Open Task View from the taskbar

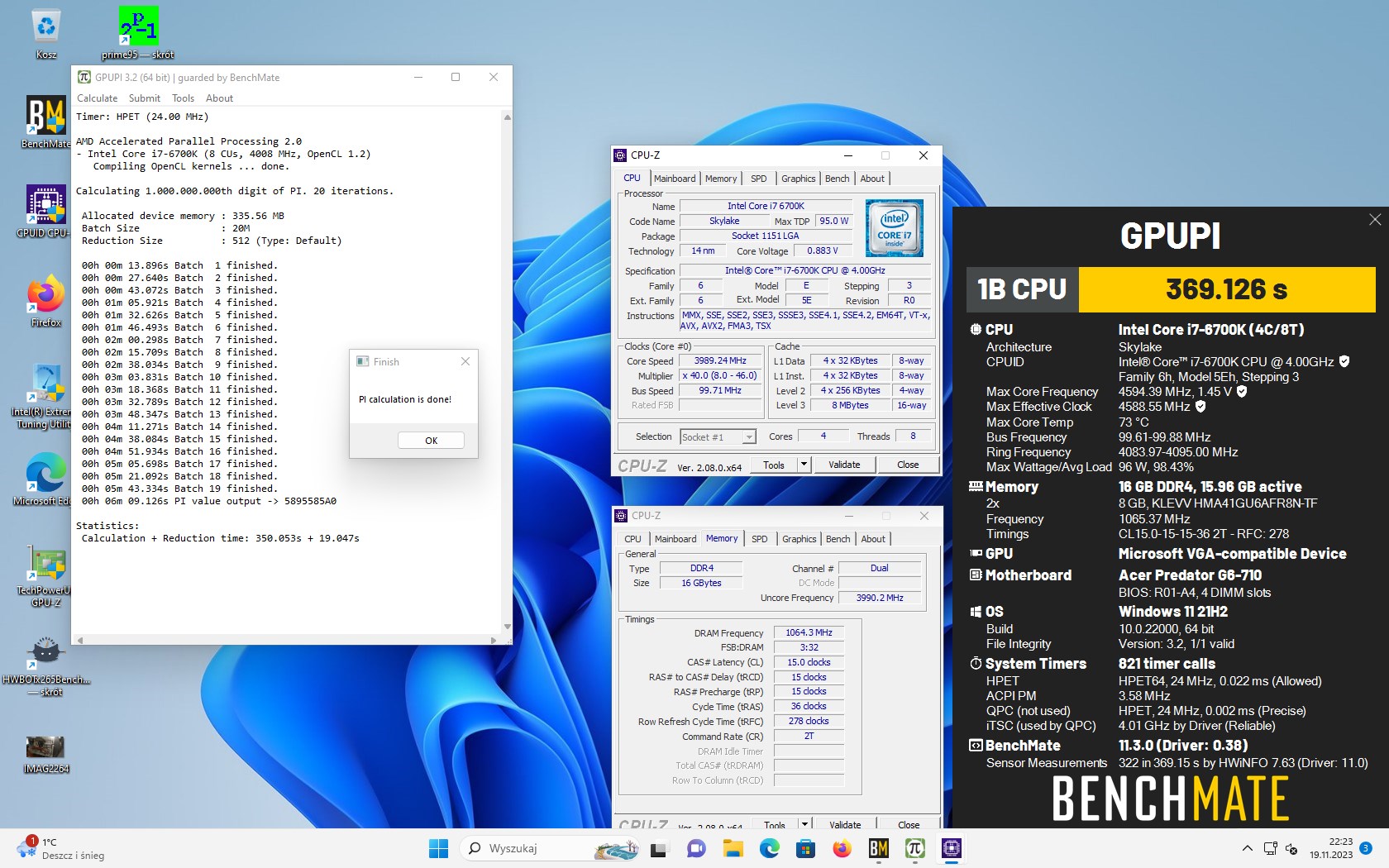(x=659, y=848)
